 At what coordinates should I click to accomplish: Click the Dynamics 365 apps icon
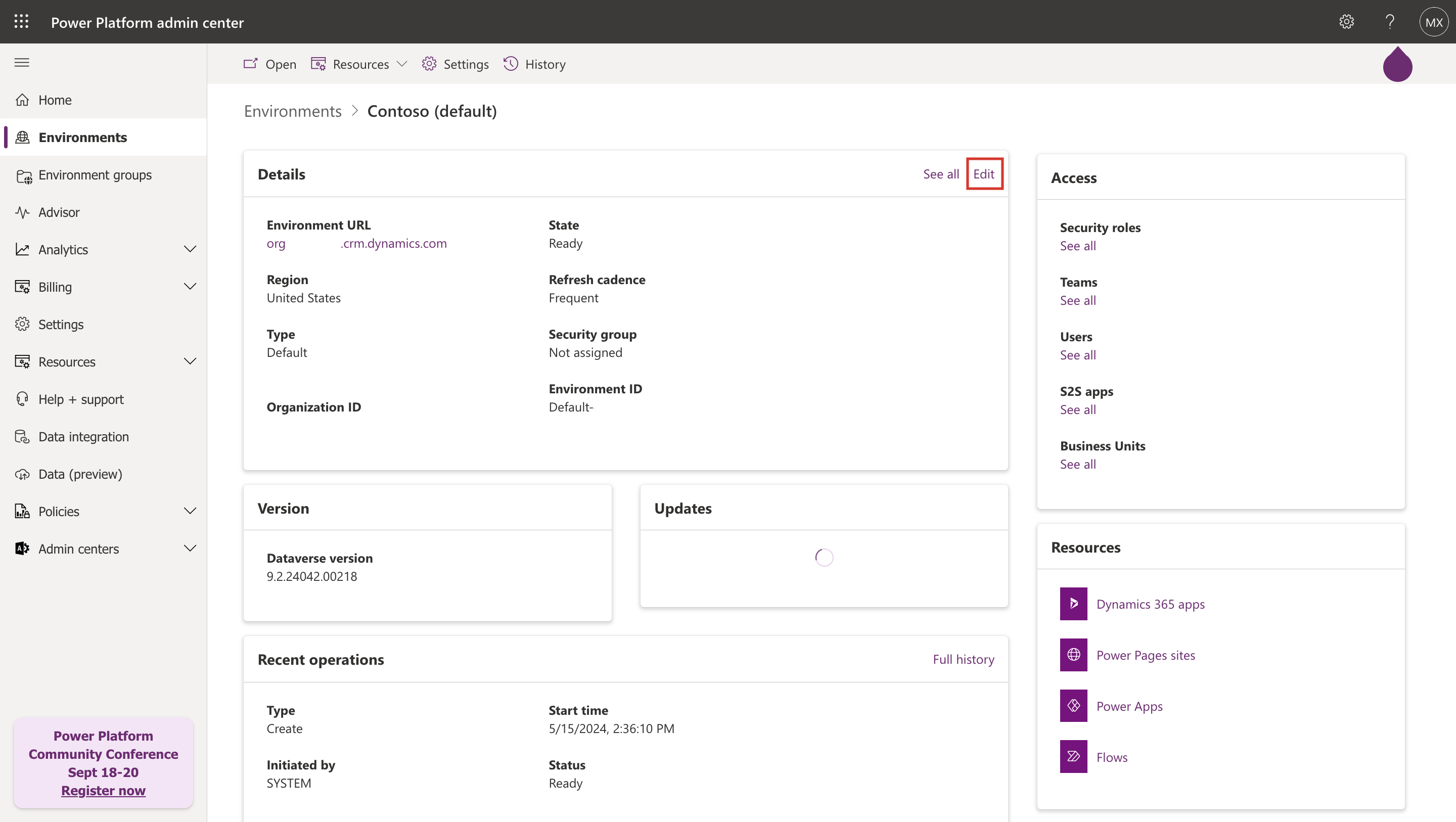[x=1073, y=604]
